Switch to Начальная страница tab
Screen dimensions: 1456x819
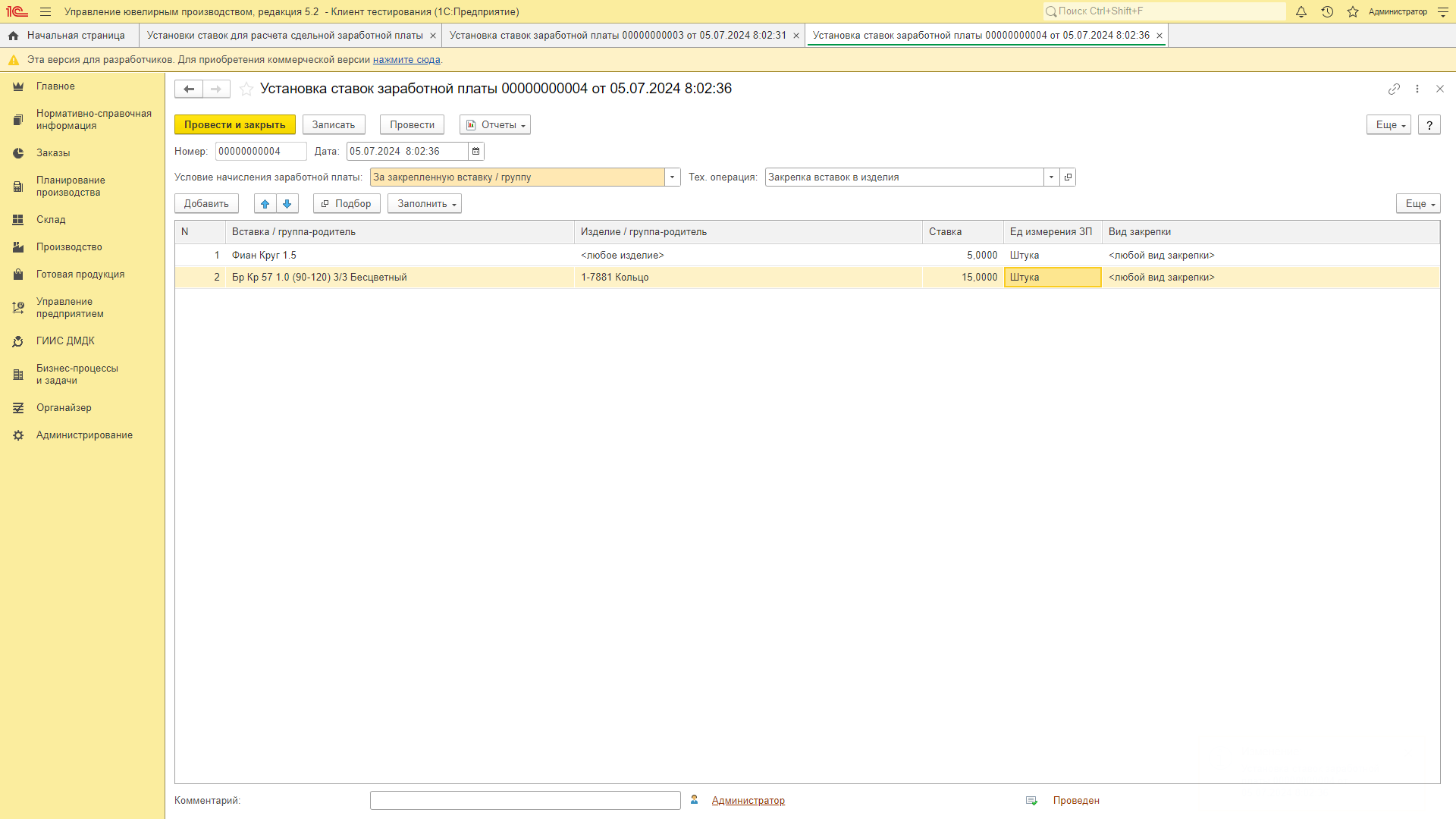point(68,36)
